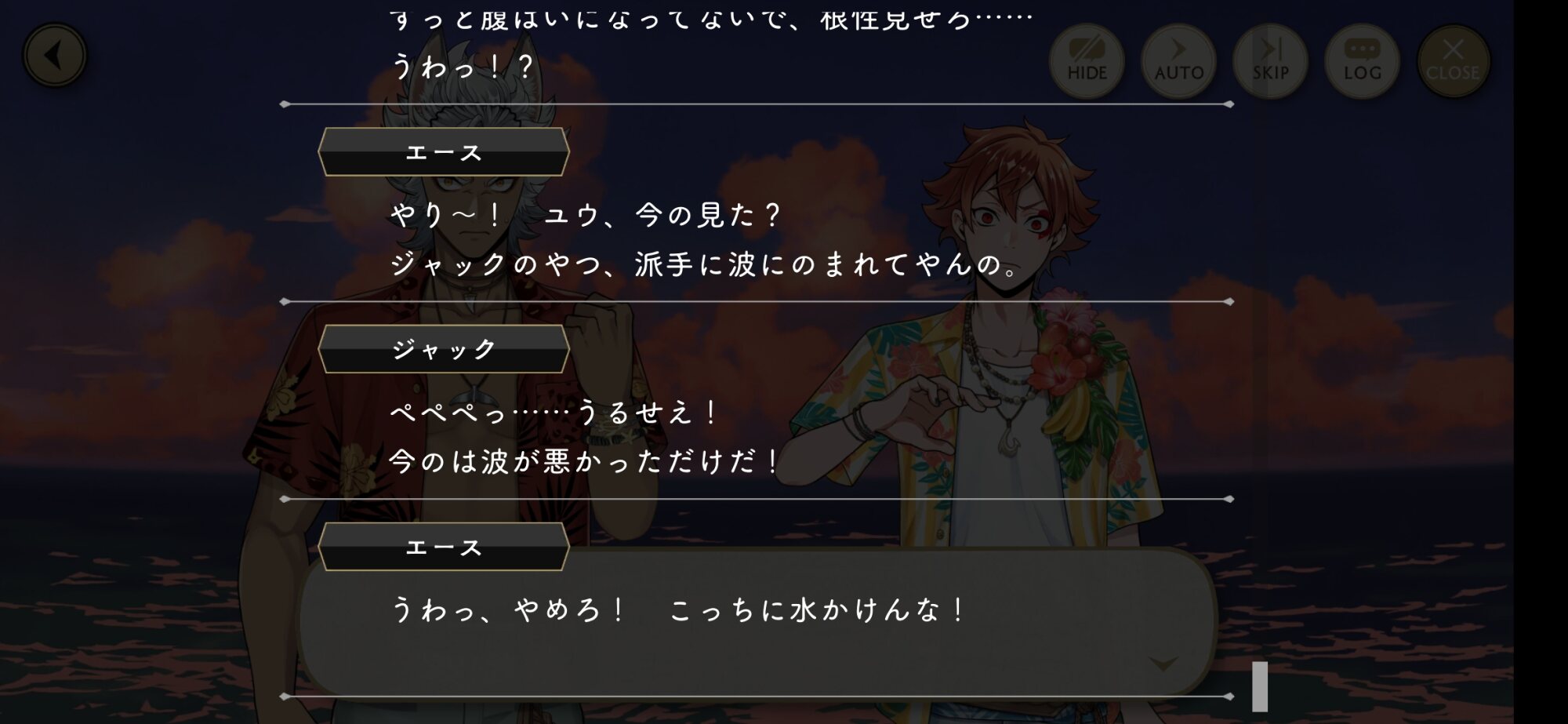1568x724 pixels.
Task: Tap the line うわっ、やめろ！ こっちに水かけんな！
Action: 678,609
